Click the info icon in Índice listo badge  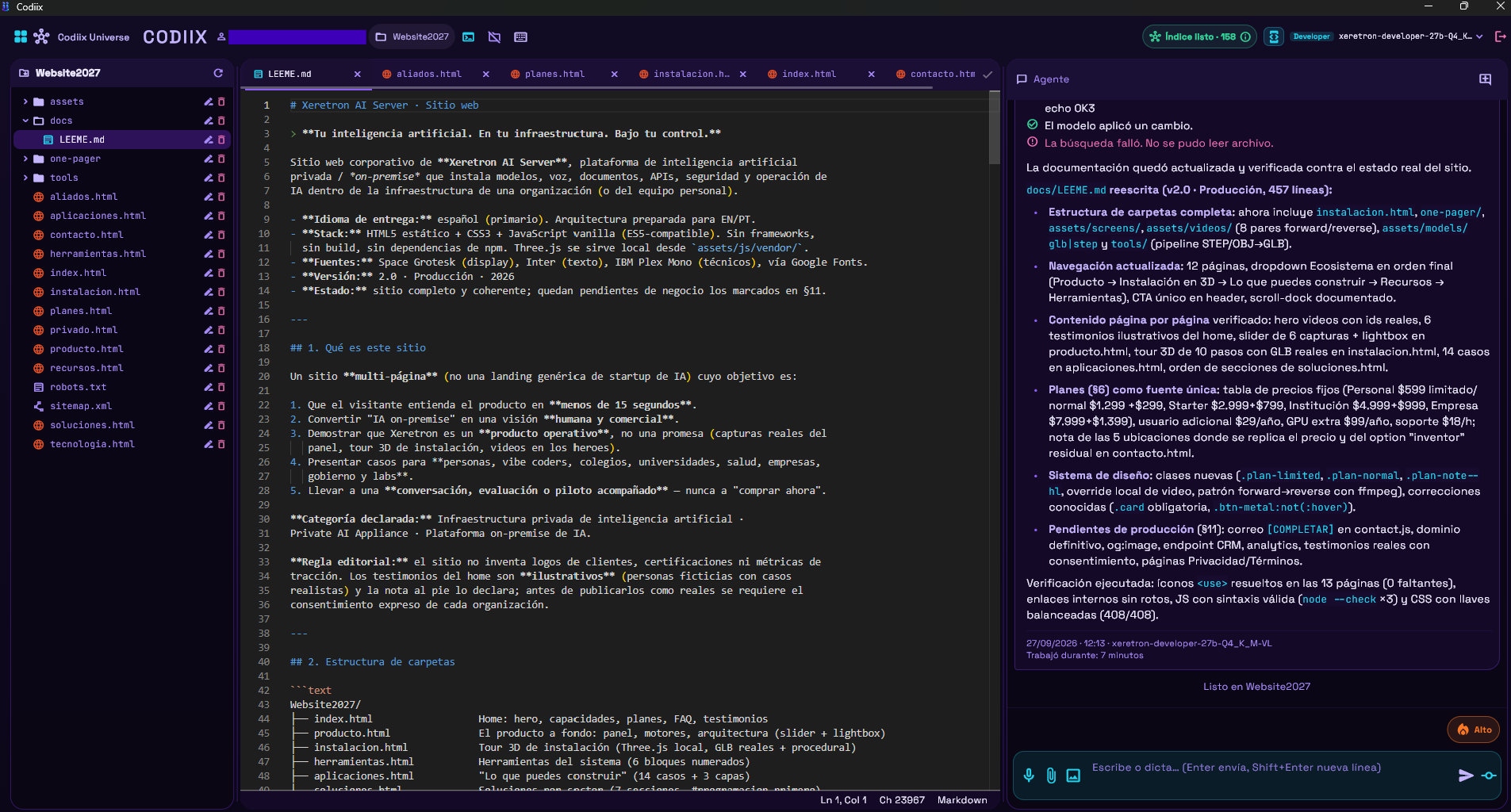[1245, 36]
